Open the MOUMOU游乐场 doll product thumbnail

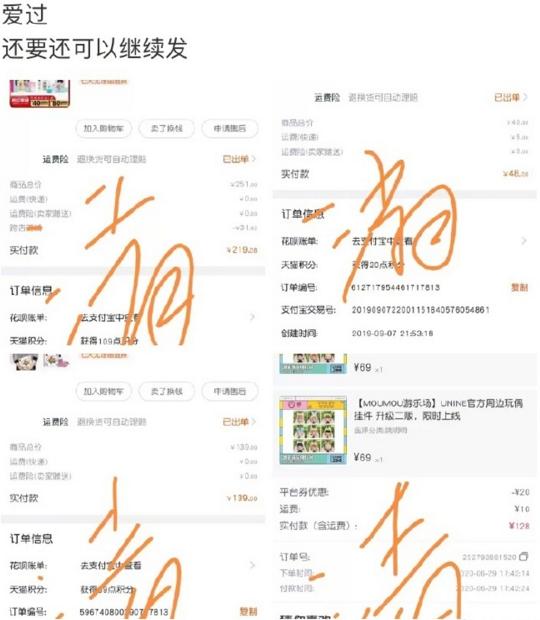313,430
